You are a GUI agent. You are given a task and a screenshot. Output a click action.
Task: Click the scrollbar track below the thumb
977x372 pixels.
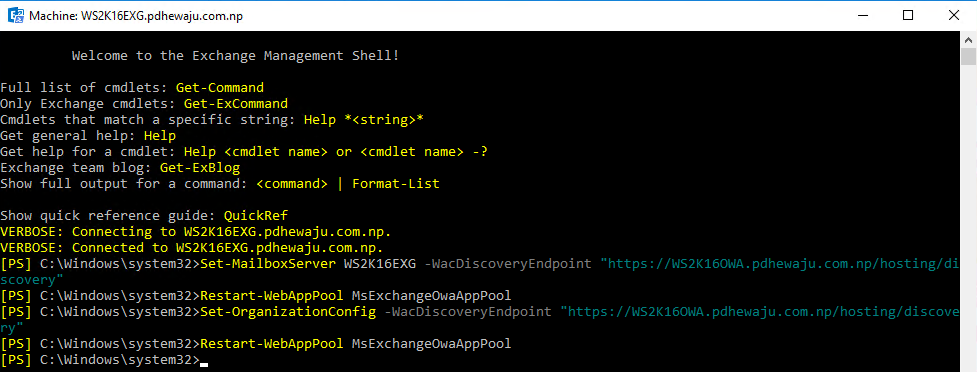point(968,218)
